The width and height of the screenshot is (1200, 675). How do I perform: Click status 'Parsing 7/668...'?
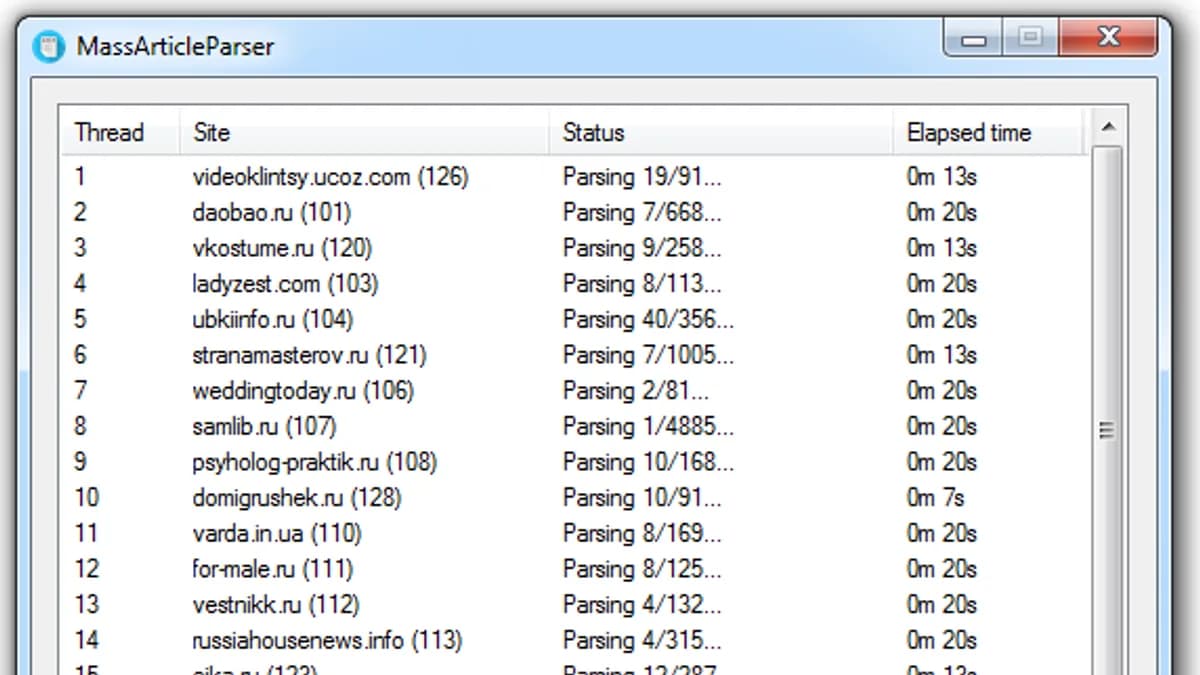pos(642,213)
